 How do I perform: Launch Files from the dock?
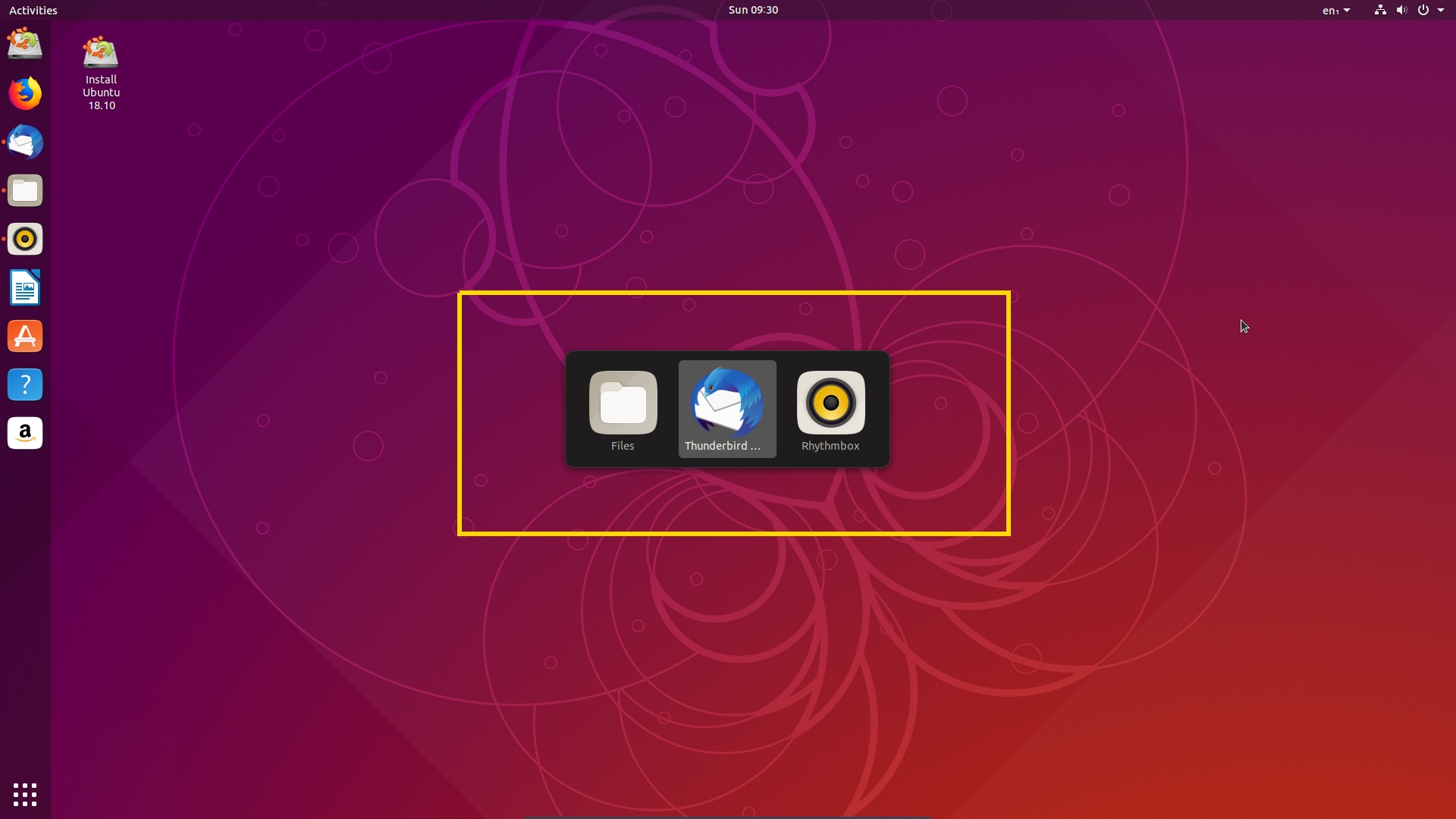25,191
